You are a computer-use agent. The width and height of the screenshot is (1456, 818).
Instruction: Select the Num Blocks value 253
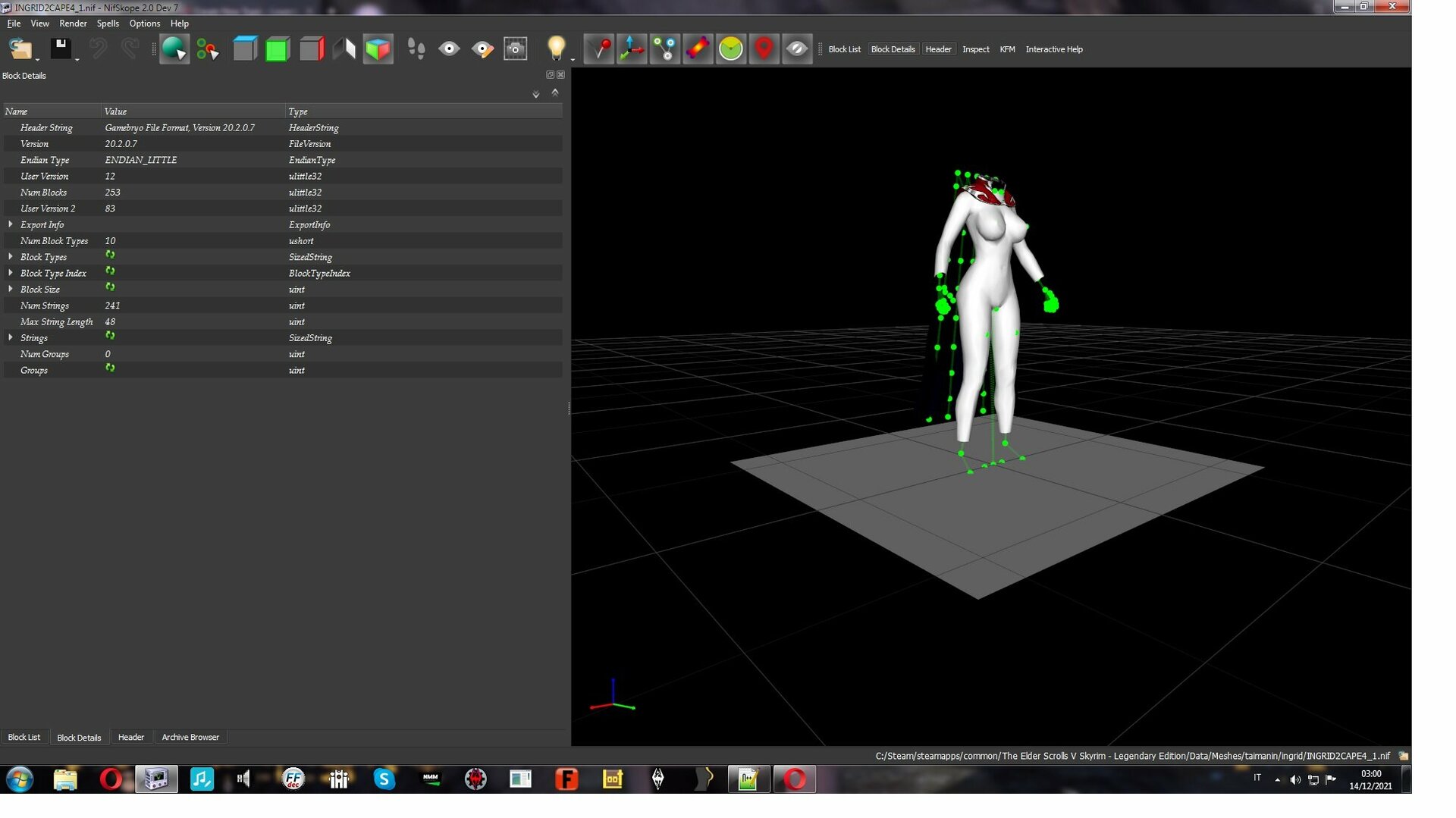112,193
